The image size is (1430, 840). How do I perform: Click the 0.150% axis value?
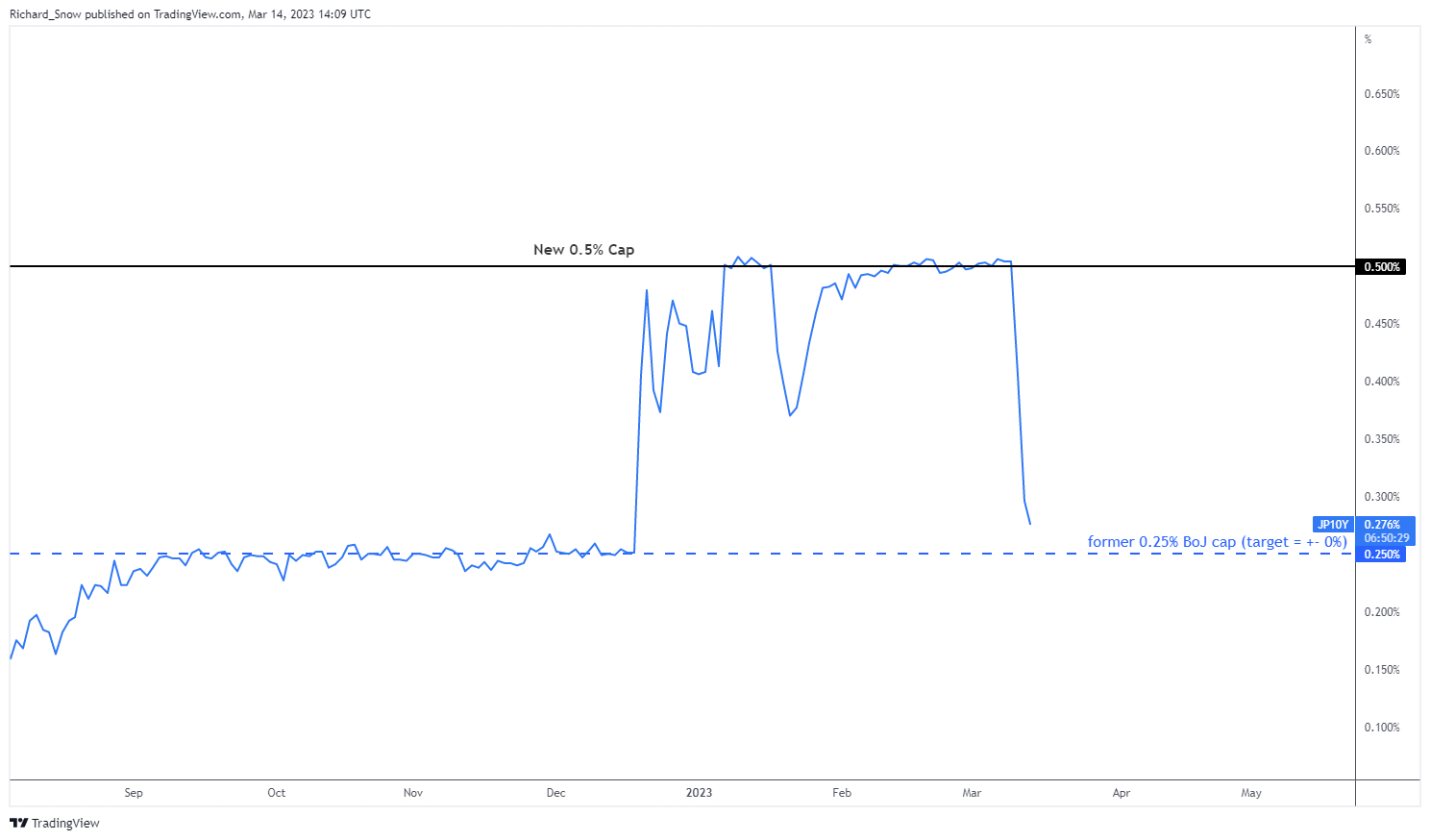1382,670
